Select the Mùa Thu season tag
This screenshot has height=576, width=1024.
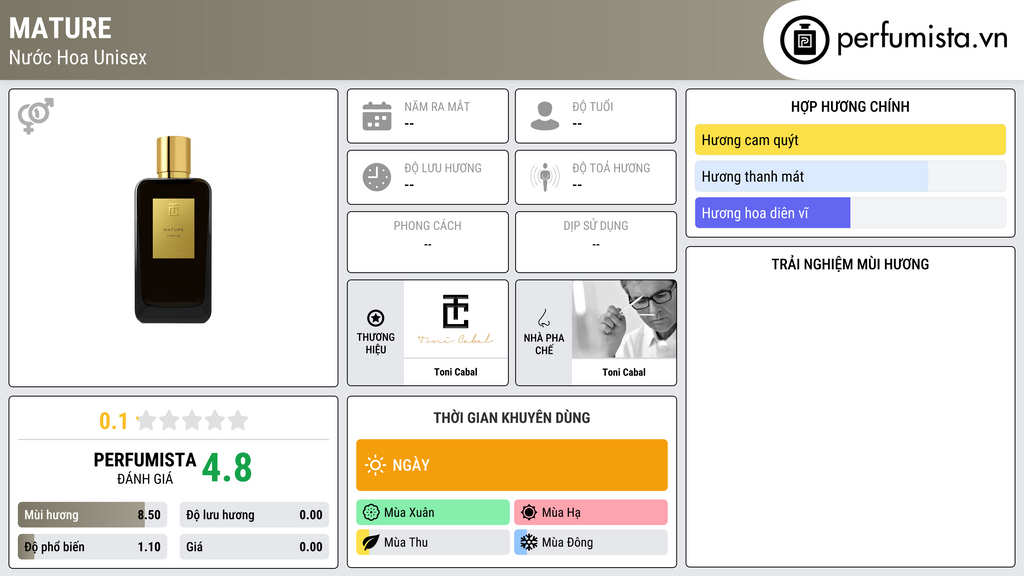(x=432, y=542)
